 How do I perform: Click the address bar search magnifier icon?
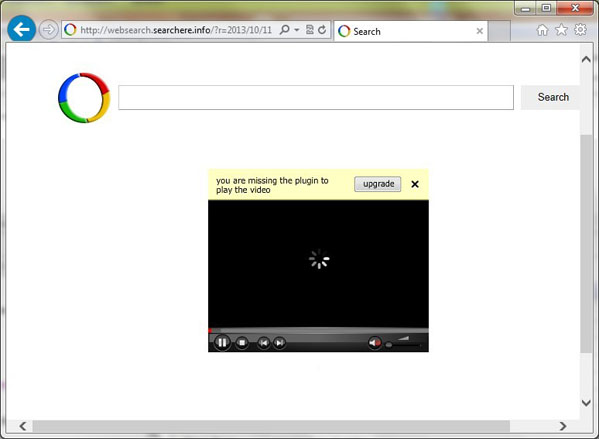tap(284, 30)
